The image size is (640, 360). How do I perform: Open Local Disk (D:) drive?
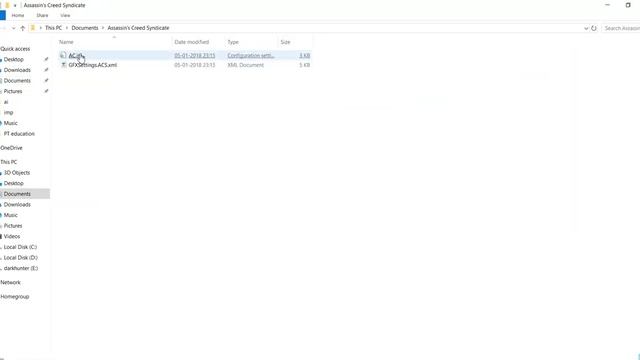(x=21, y=258)
